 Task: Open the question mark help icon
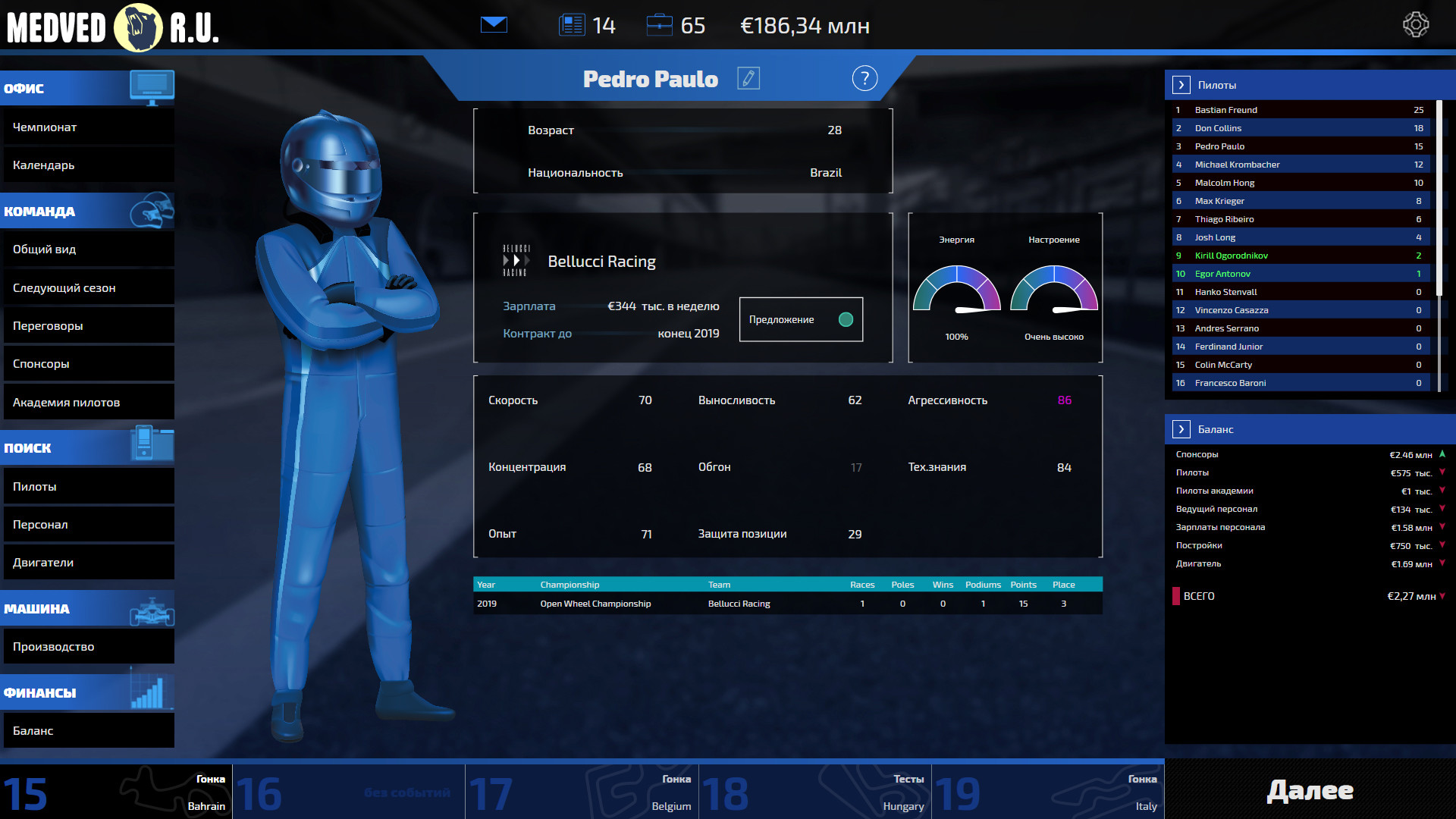864,78
